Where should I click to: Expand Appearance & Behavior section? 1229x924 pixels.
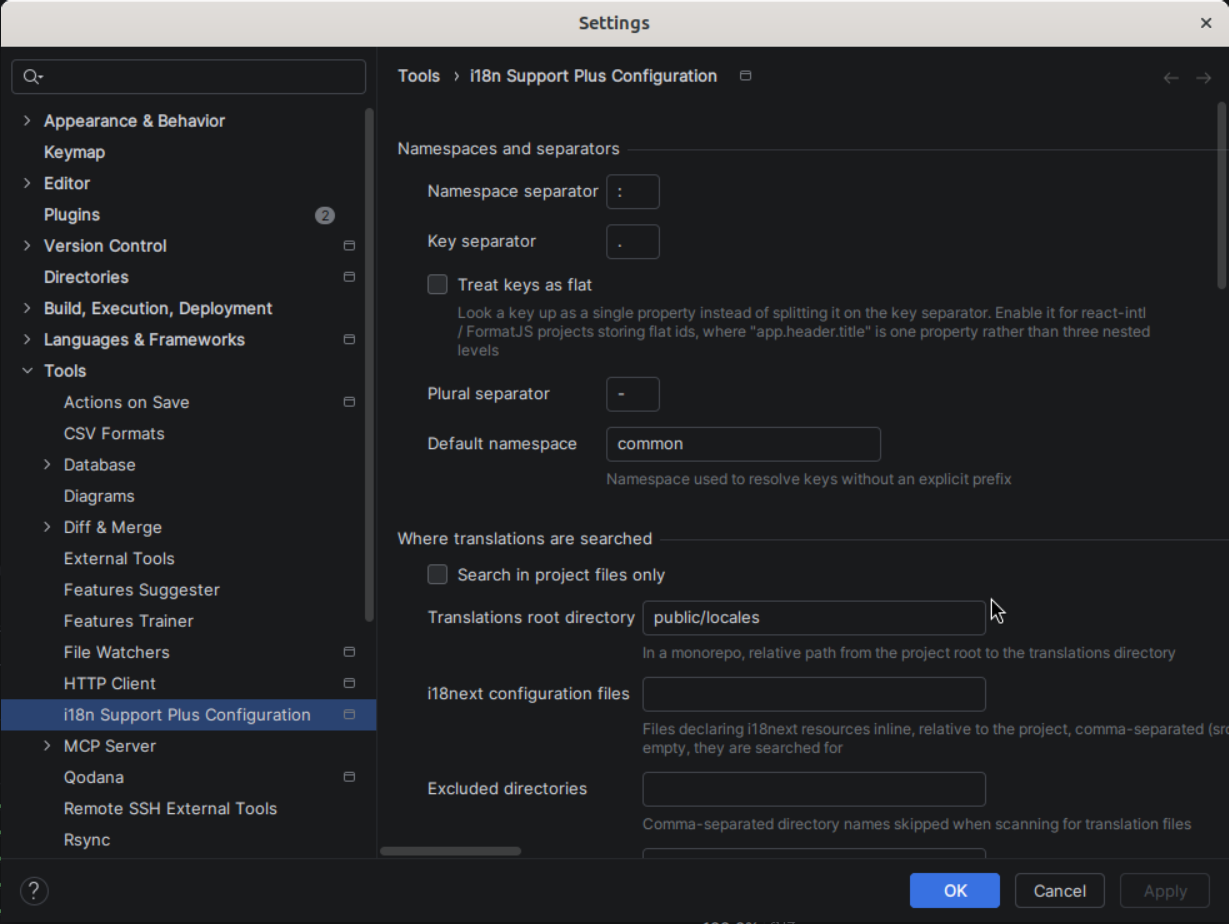point(27,121)
